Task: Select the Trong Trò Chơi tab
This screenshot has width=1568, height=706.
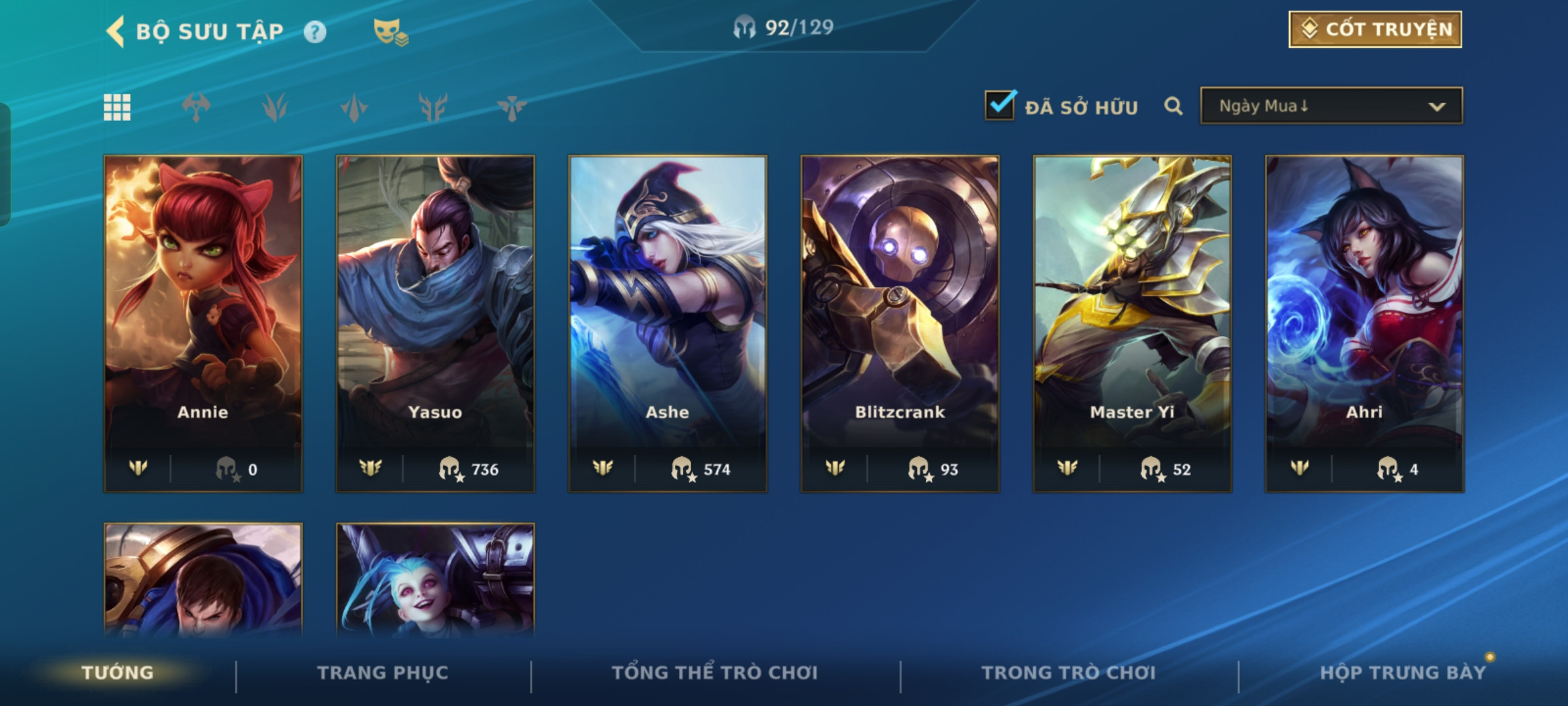Action: click(1069, 673)
